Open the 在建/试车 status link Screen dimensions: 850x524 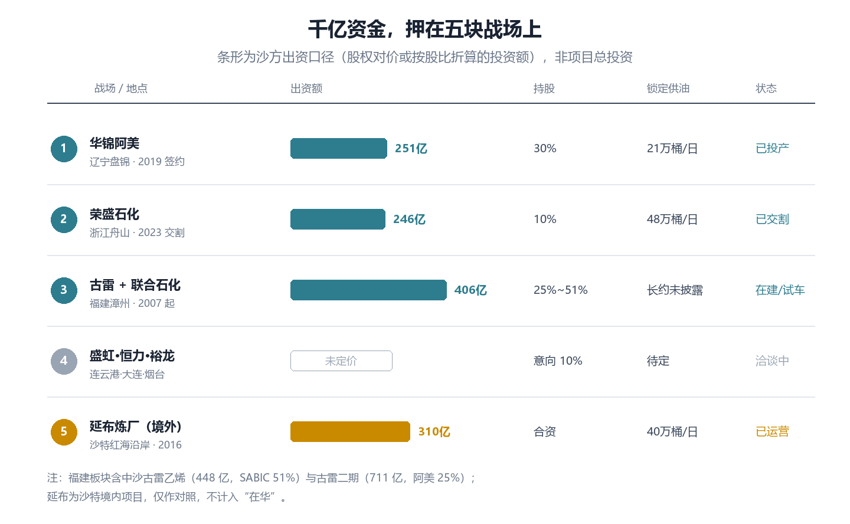click(x=780, y=290)
